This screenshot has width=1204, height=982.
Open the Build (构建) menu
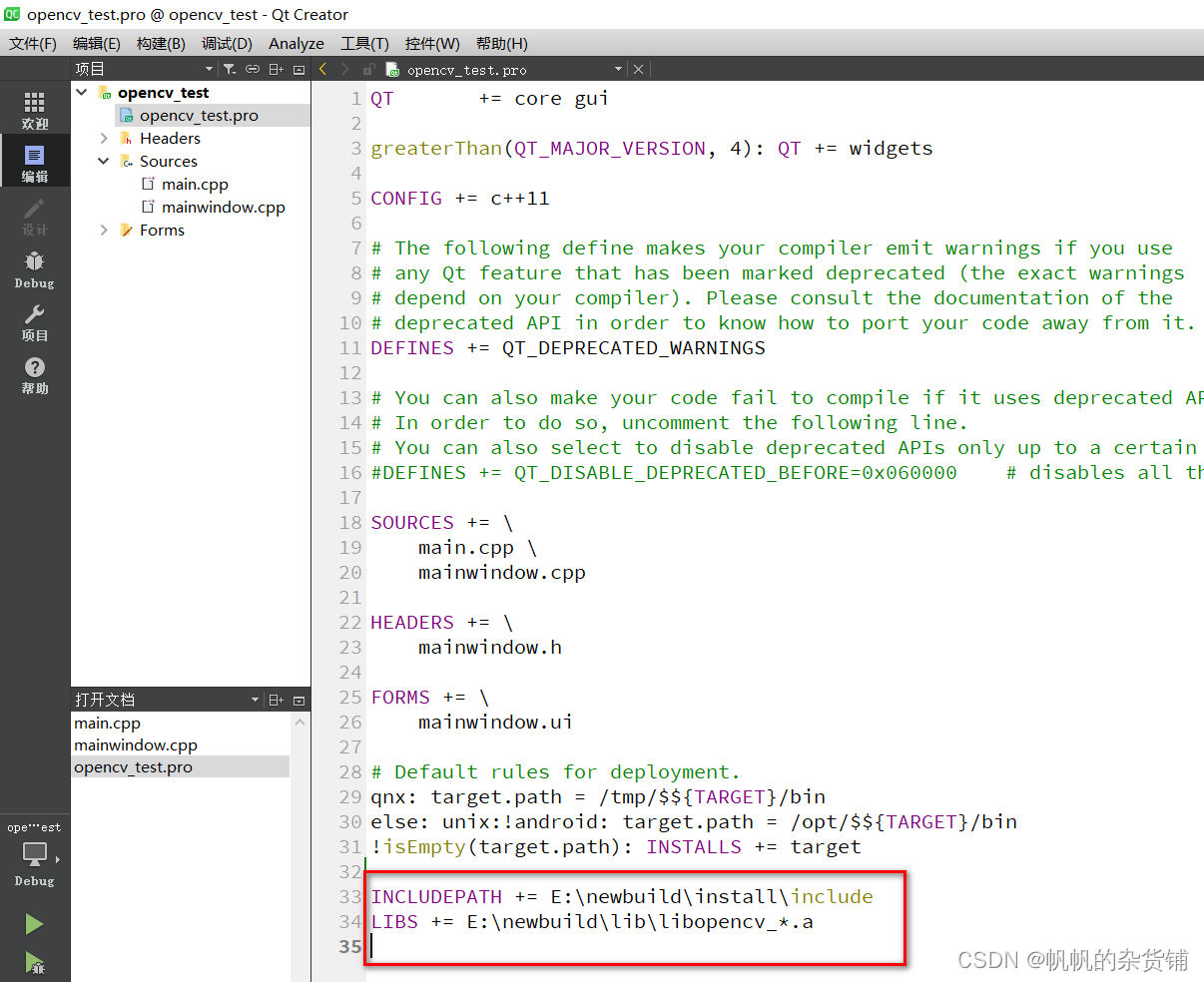pos(161,43)
